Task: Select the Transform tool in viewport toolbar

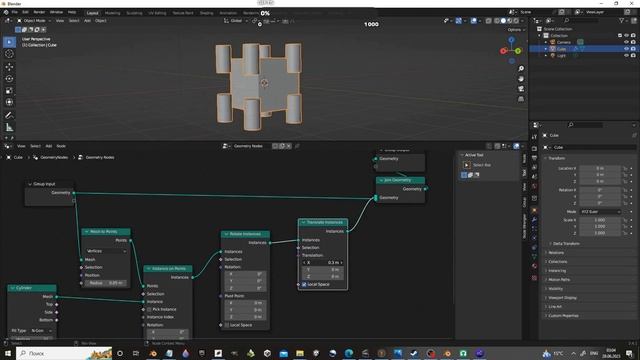Action: coord(9,102)
